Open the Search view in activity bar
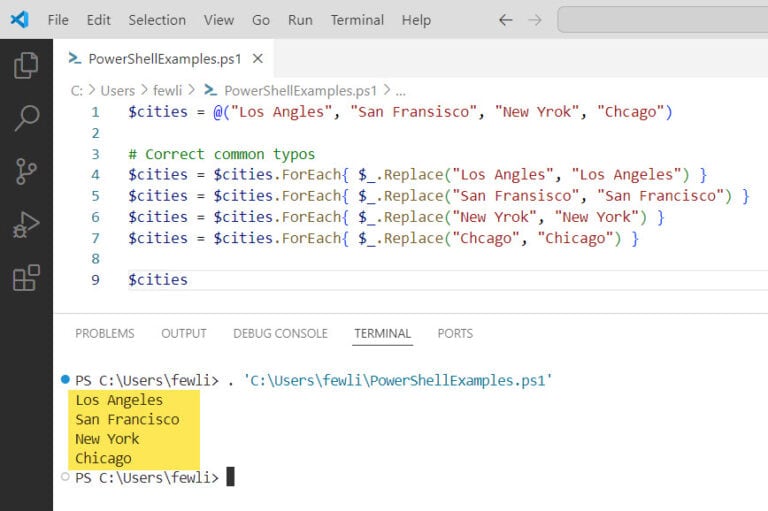768x511 pixels. pos(26,118)
